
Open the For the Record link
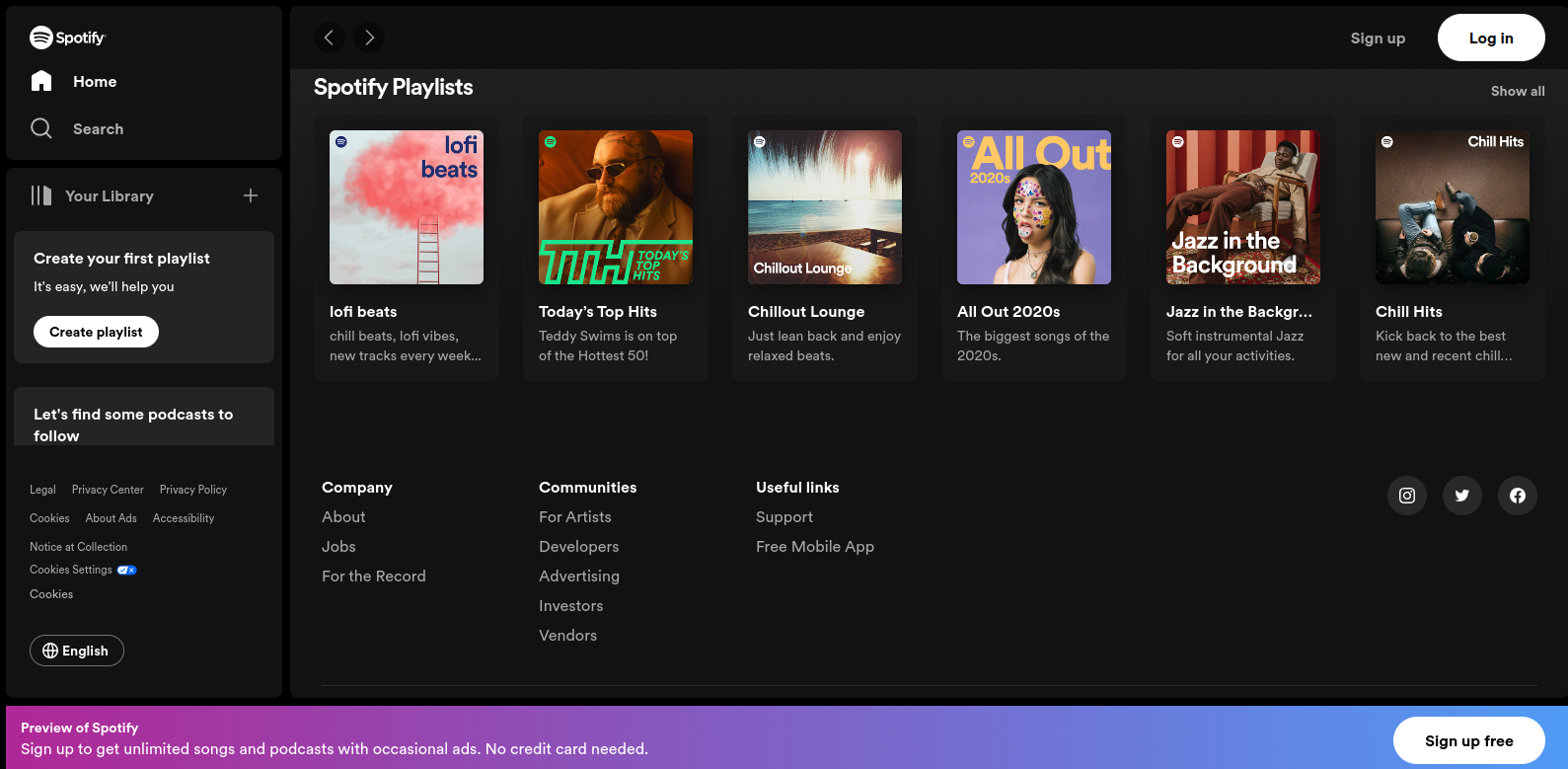tap(374, 576)
